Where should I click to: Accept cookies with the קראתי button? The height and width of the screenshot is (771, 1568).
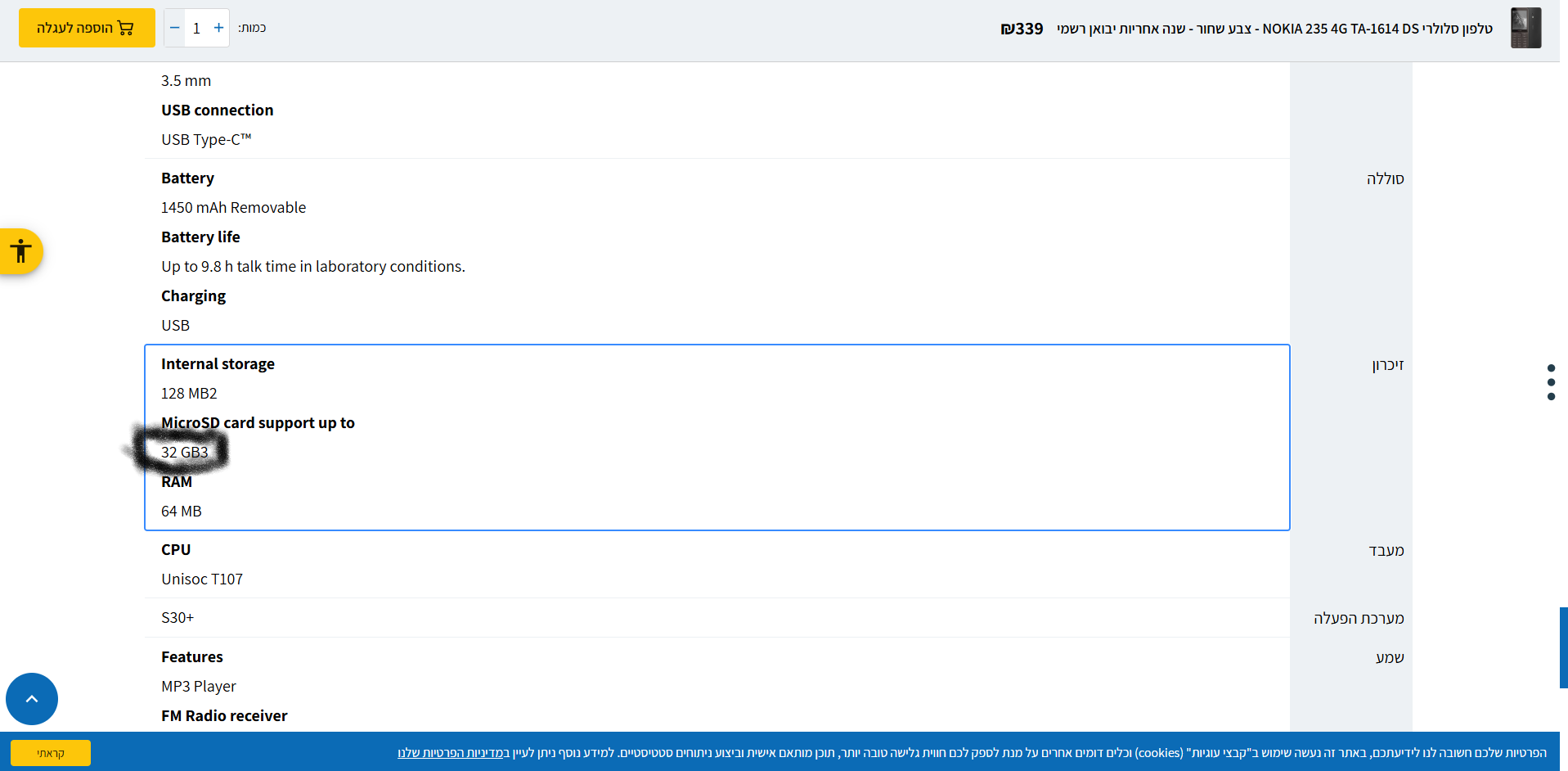tap(51, 753)
